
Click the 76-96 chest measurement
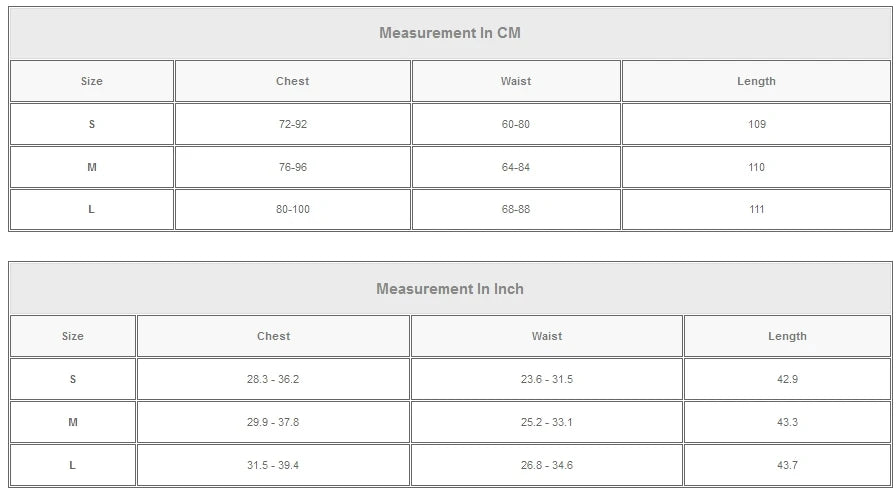point(292,167)
